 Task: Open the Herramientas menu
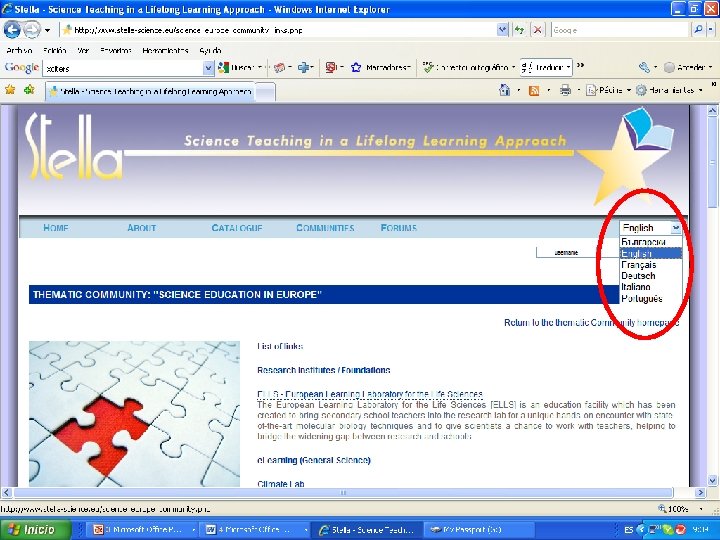[165, 51]
